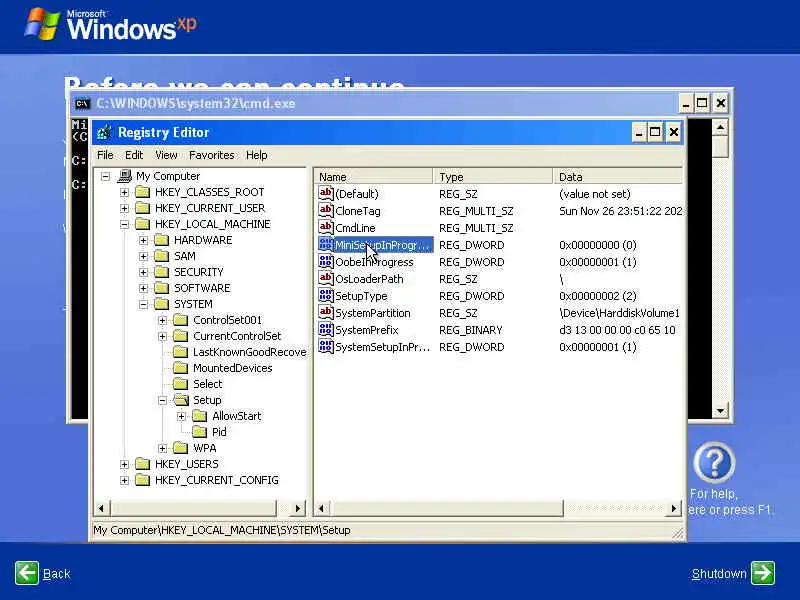Screen dimensions: 800x600
Task: Click the Pid folder icon
Action: pos(200,432)
